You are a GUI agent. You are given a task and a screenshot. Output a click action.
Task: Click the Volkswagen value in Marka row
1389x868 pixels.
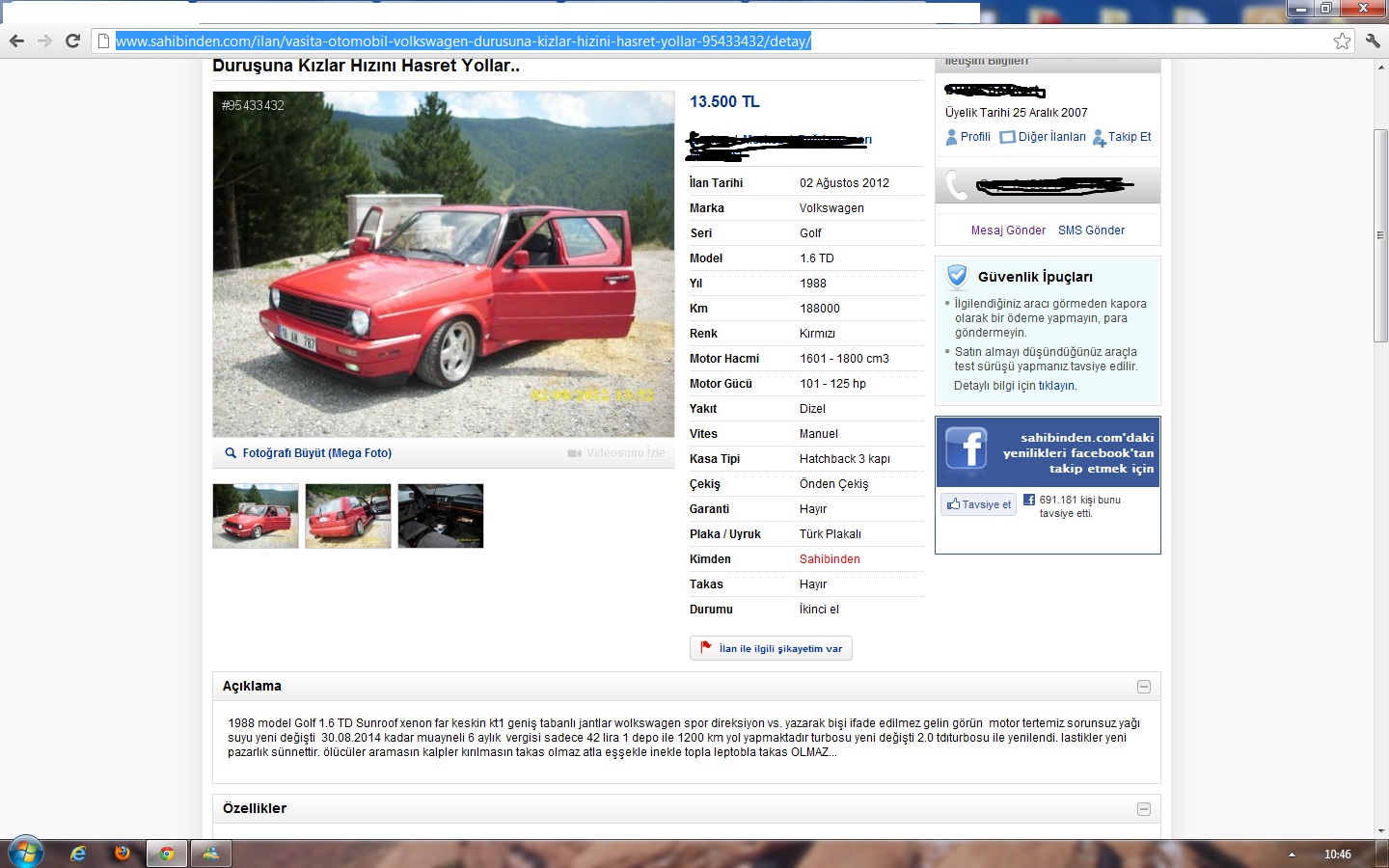831,208
